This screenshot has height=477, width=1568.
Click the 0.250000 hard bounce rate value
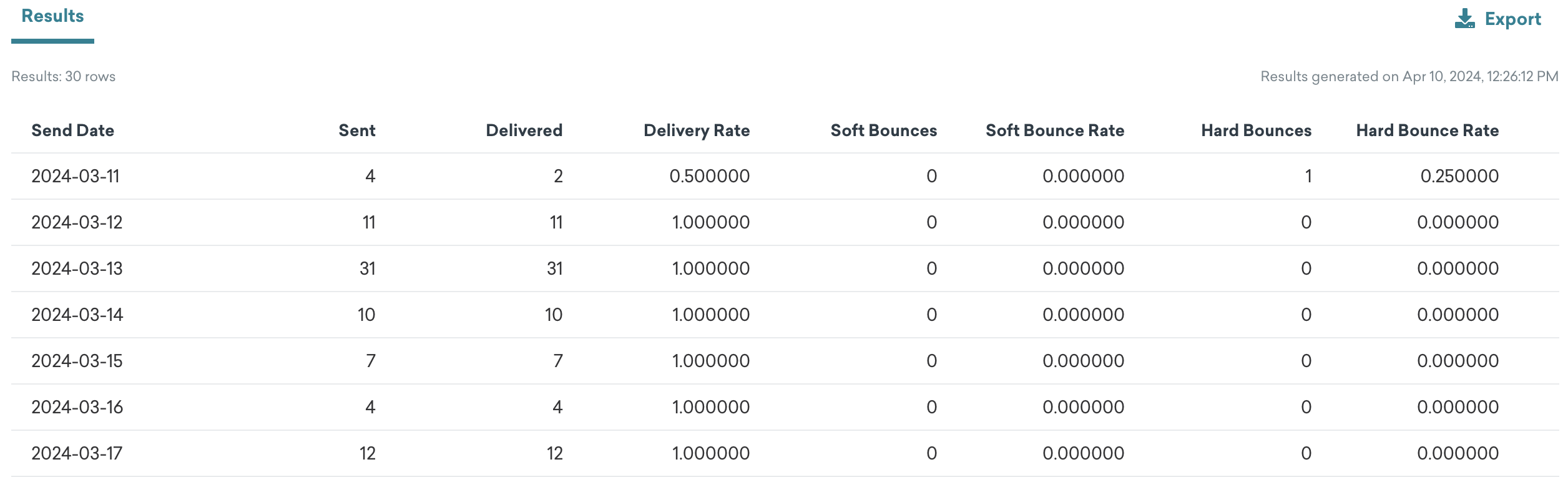1459,176
